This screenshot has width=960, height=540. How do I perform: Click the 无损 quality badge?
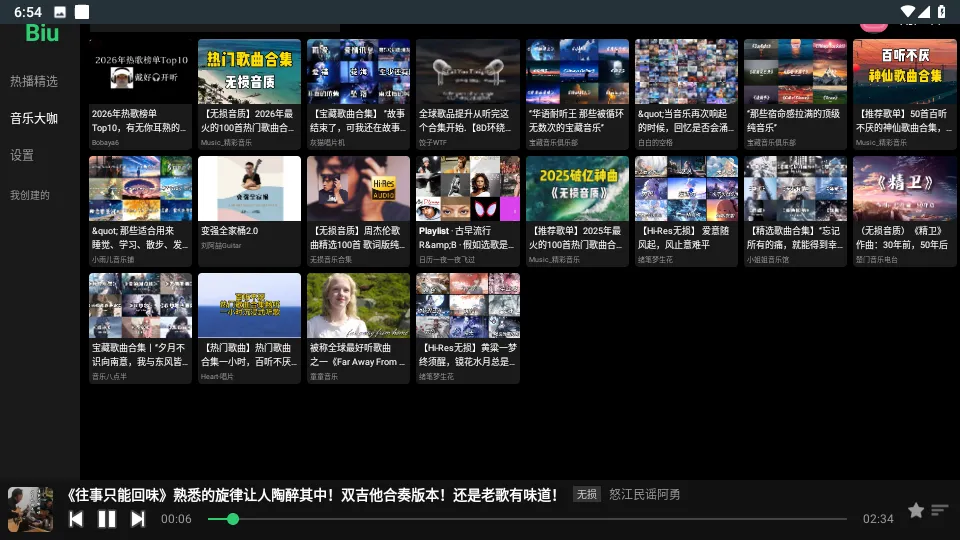coord(587,494)
